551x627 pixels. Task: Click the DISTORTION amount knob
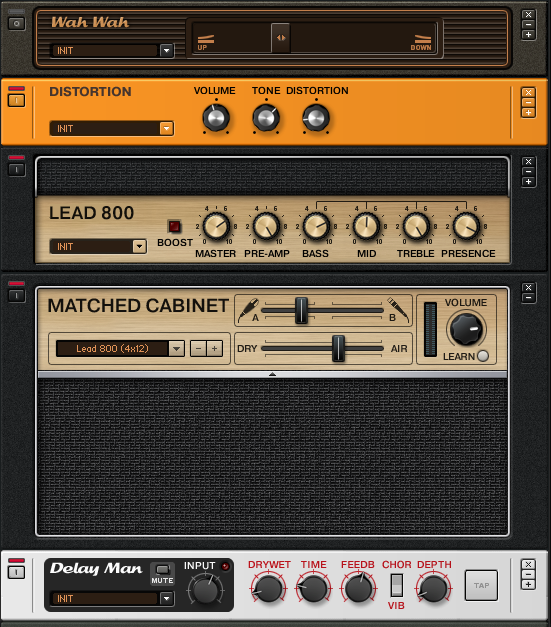316,118
